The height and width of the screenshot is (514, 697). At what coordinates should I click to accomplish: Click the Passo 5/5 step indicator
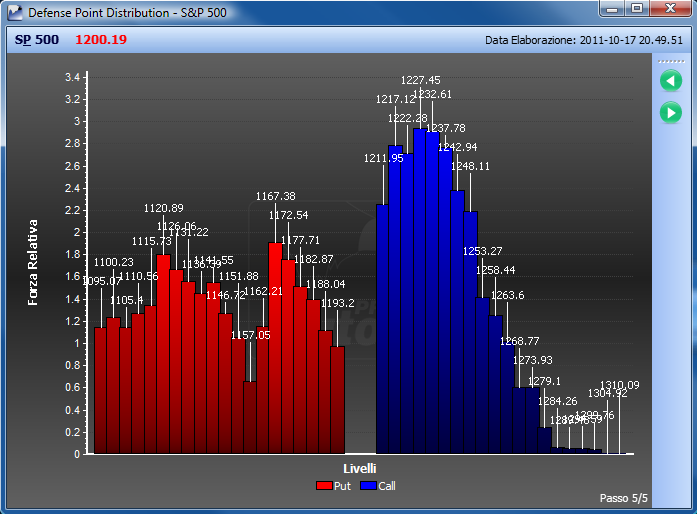coord(623,498)
